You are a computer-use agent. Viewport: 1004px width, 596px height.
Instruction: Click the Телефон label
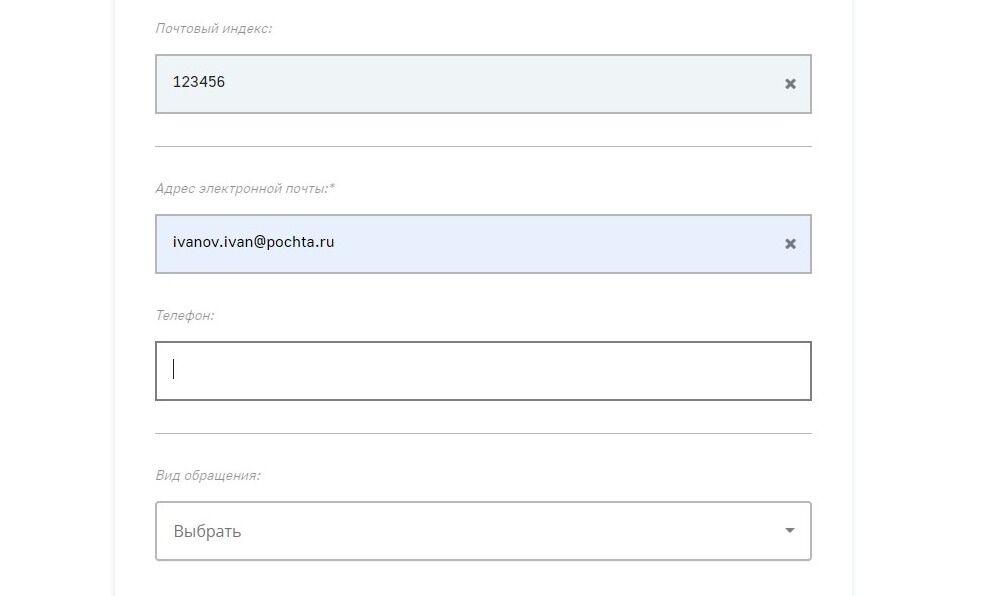(184, 315)
